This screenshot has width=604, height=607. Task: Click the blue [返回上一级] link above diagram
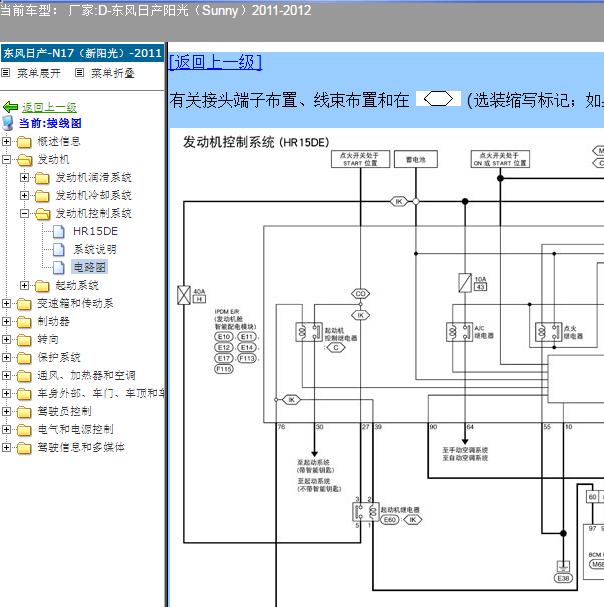coord(216,62)
